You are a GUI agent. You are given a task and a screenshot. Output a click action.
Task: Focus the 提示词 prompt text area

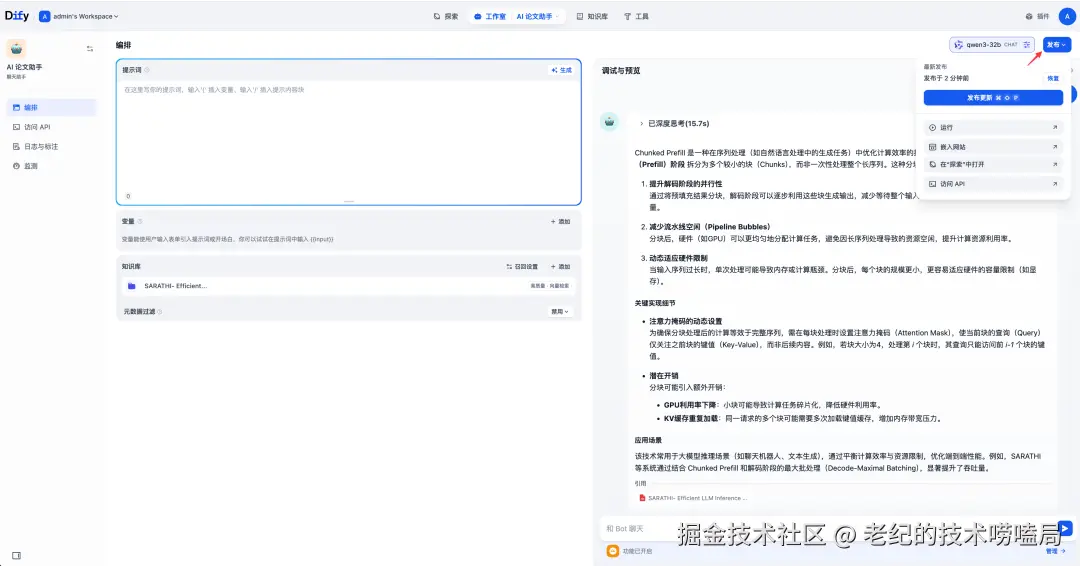click(x=349, y=138)
